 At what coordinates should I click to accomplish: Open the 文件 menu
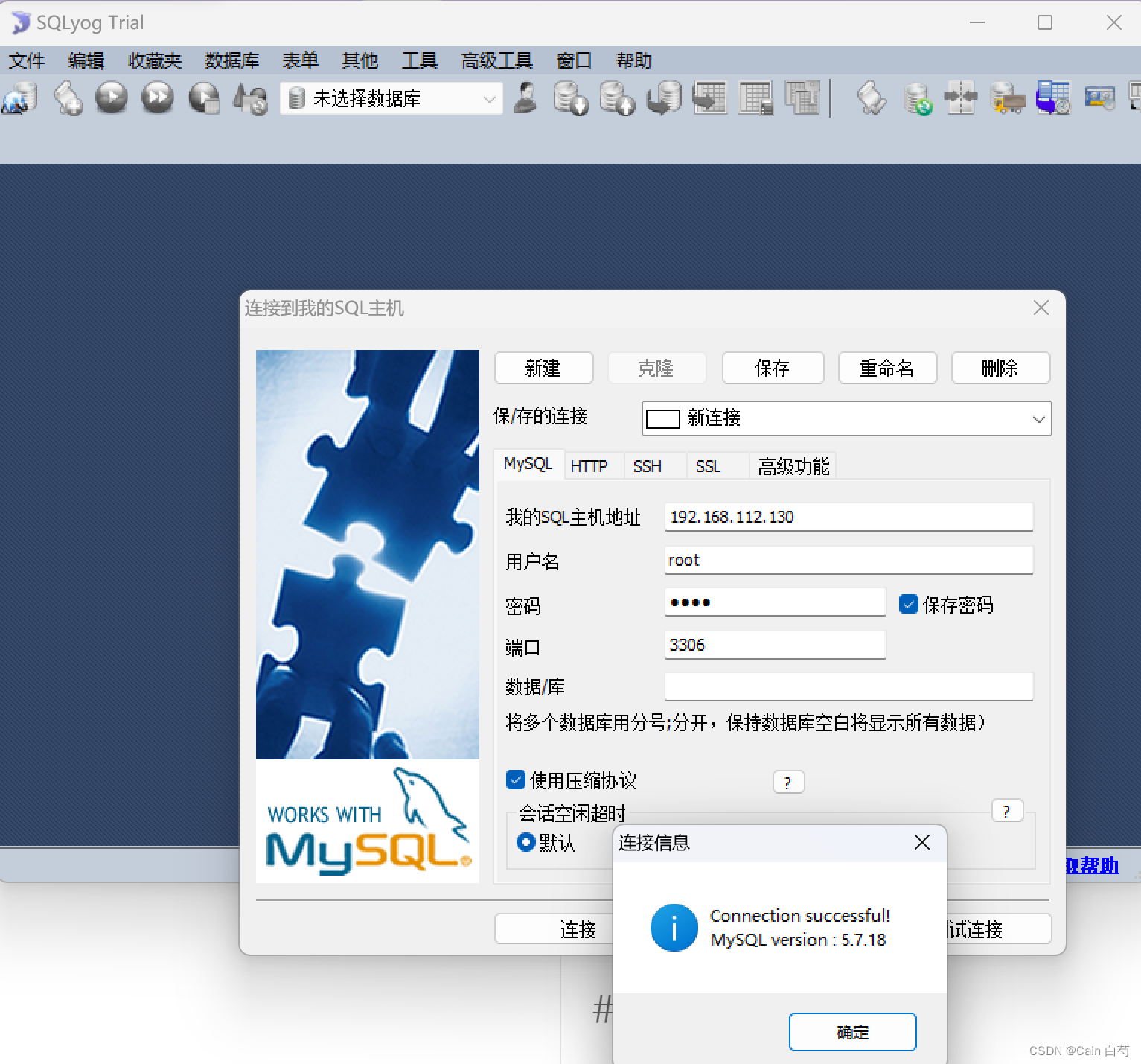coord(27,60)
